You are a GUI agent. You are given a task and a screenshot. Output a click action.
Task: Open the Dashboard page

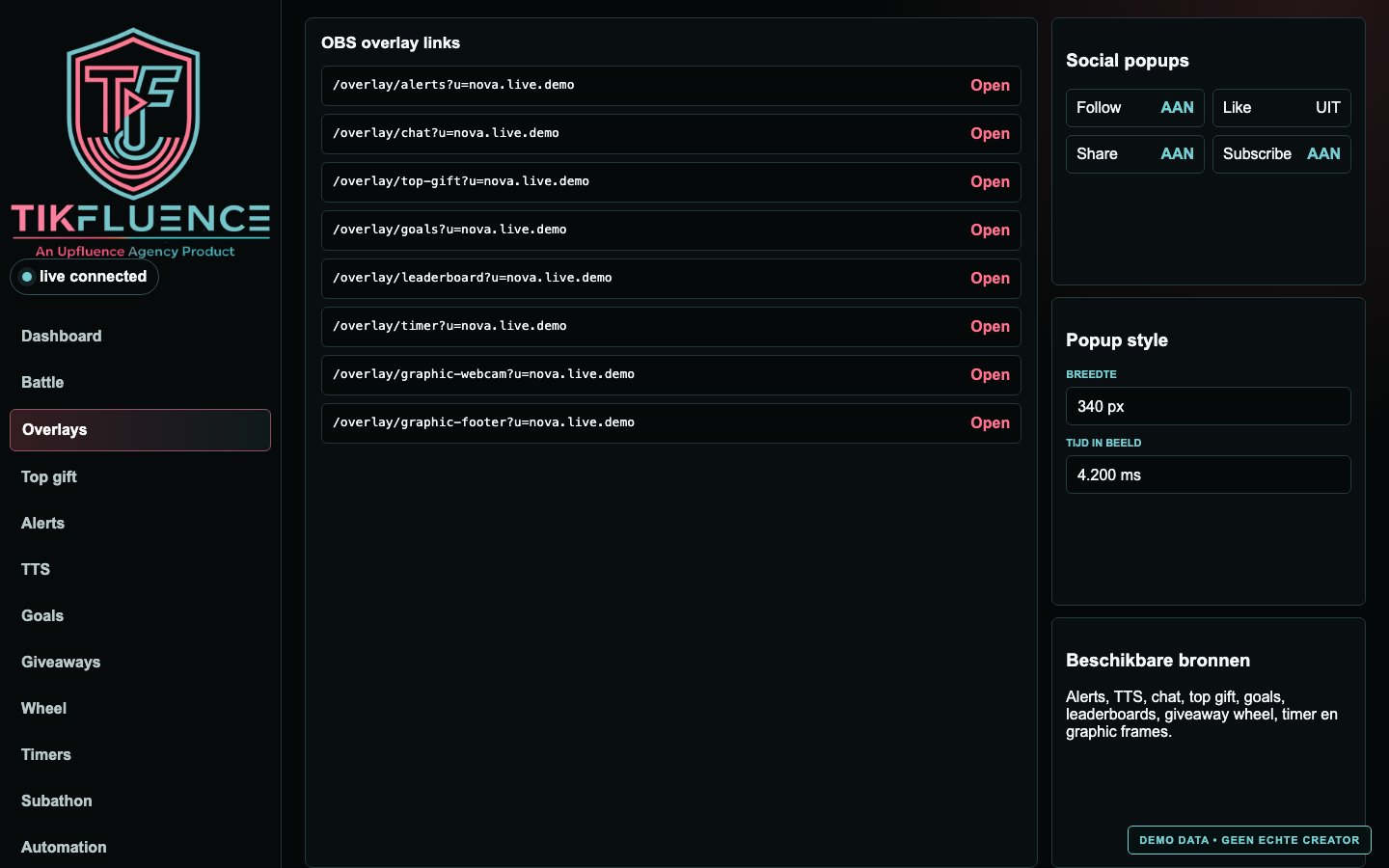coord(140,336)
